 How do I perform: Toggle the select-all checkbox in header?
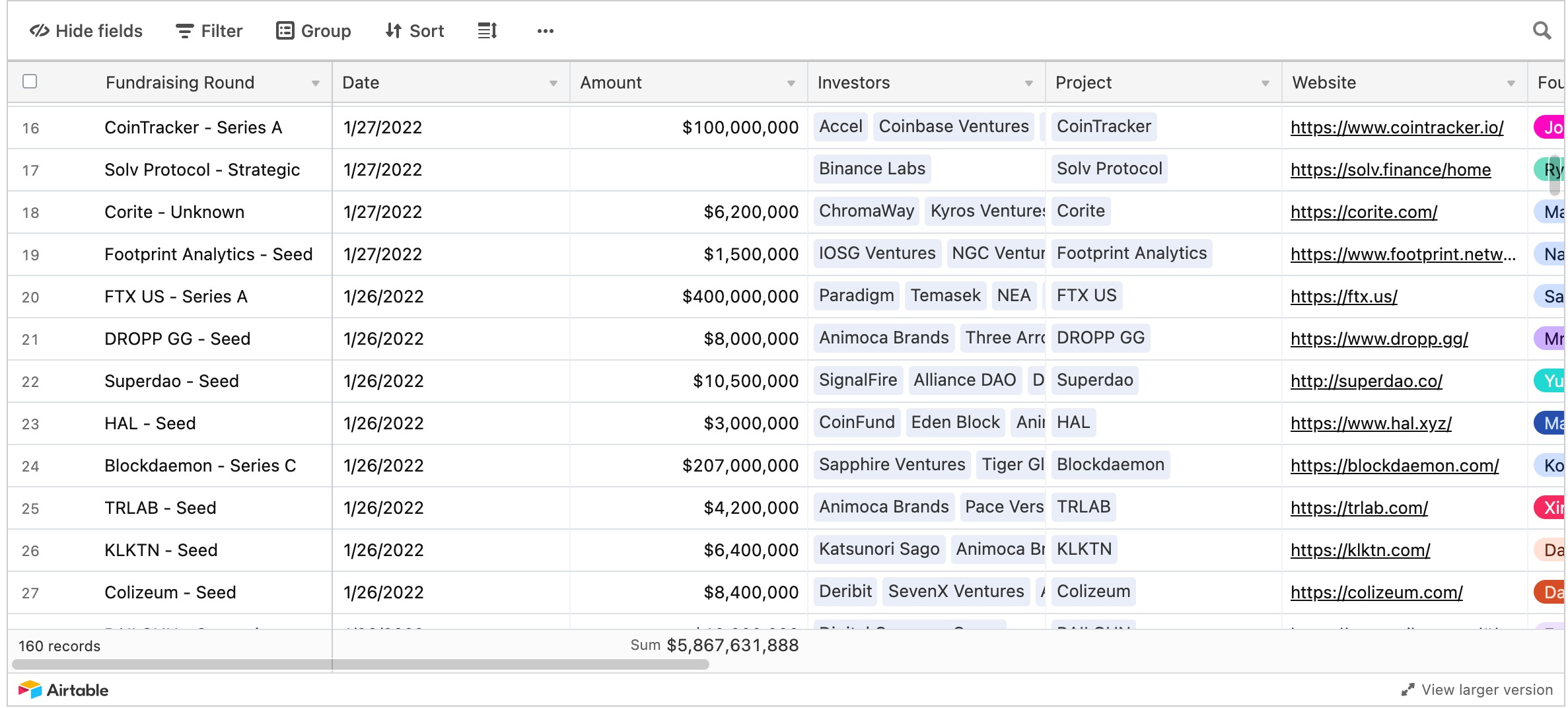[x=30, y=81]
